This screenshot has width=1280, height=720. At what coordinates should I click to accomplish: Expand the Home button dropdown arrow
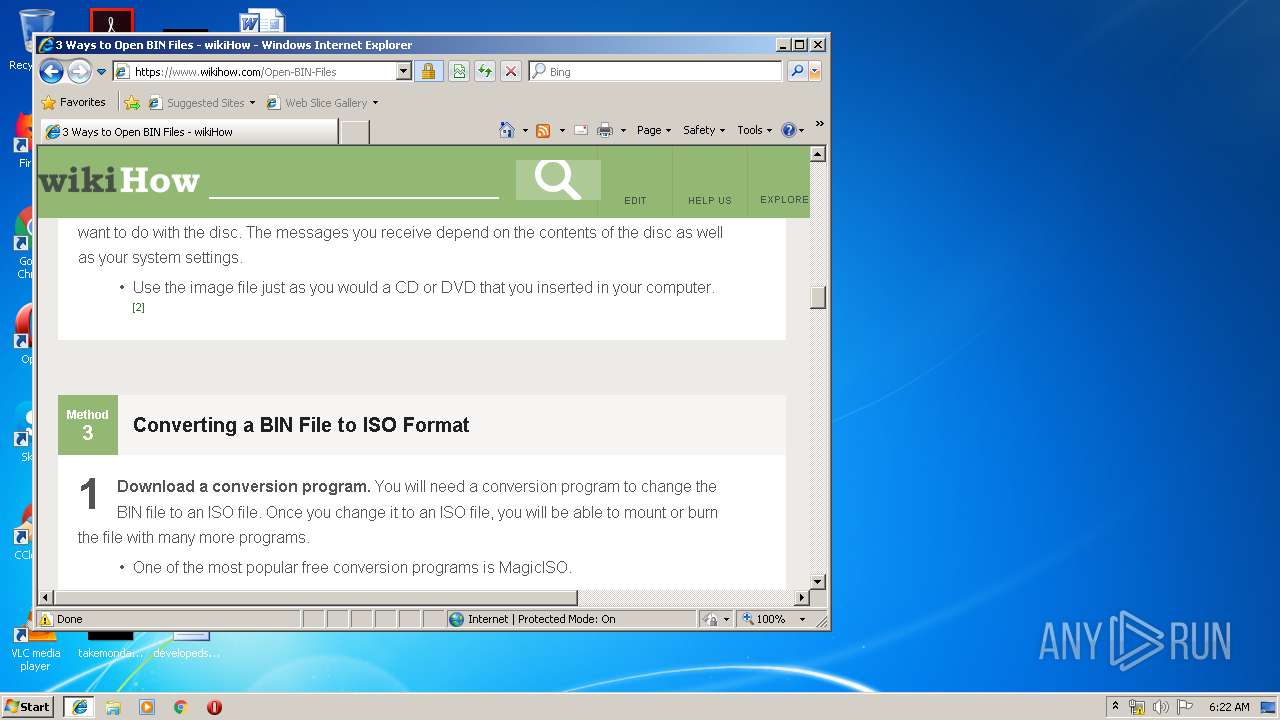coord(525,130)
